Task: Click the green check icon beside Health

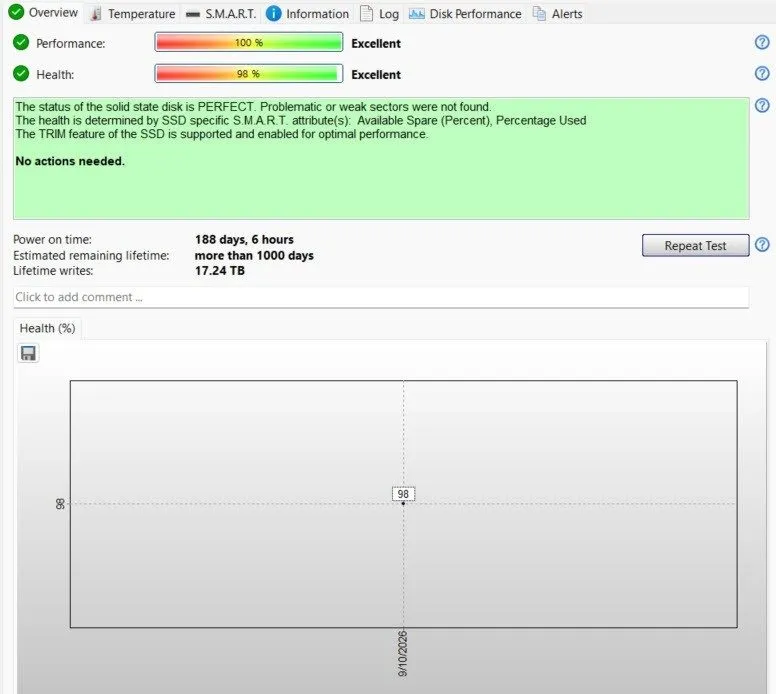Action: (21, 74)
